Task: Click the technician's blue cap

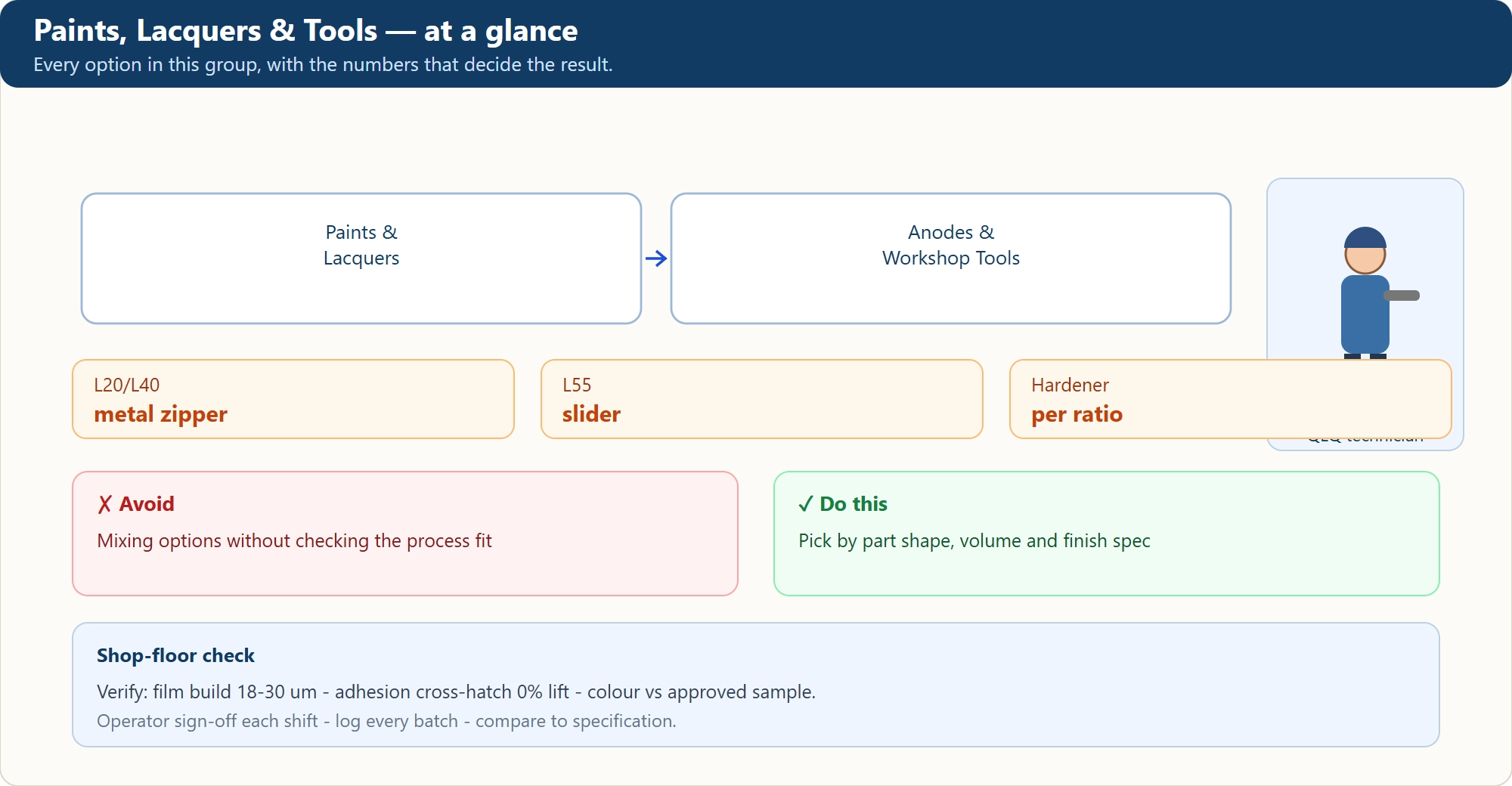Action: tap(1365, 237)
